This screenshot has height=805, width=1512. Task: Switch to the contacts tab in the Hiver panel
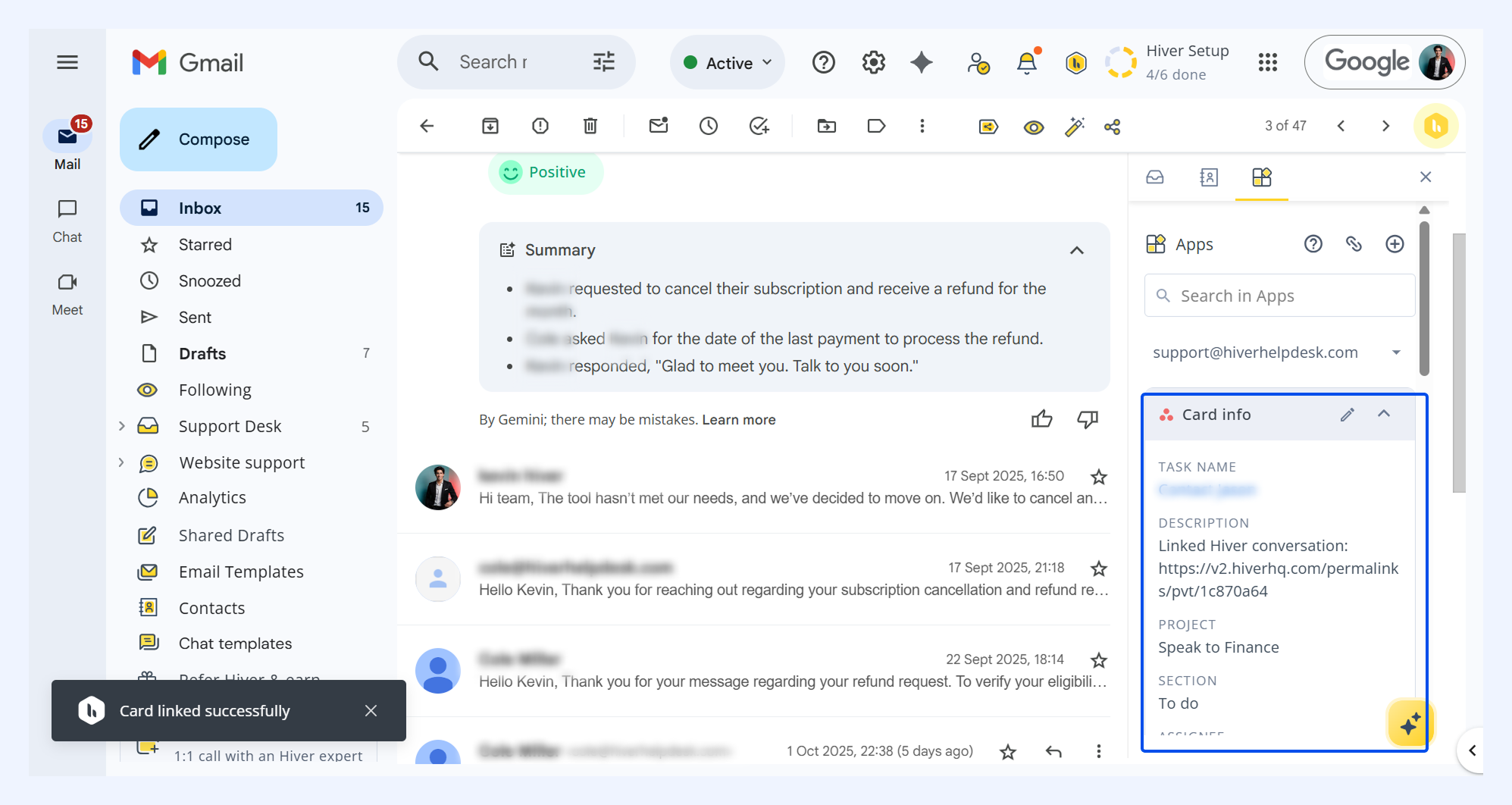pyautogui.click(x=1209, y=177)
